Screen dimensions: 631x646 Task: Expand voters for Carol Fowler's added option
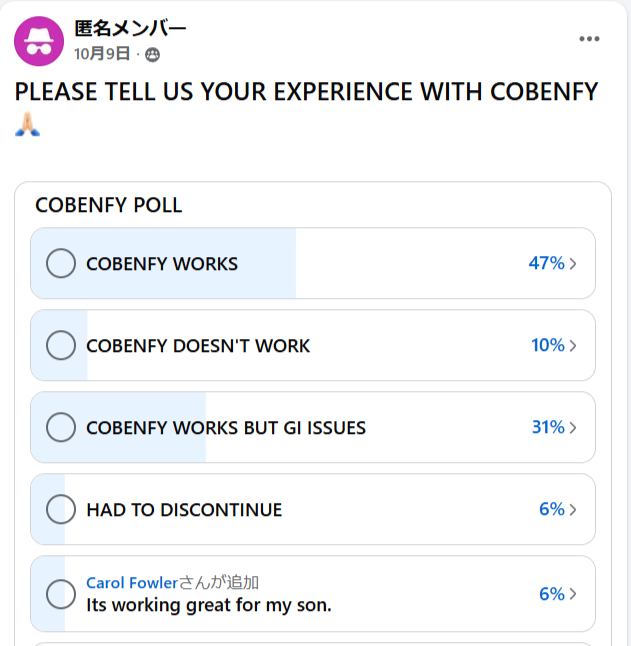[x=573, y=594]
